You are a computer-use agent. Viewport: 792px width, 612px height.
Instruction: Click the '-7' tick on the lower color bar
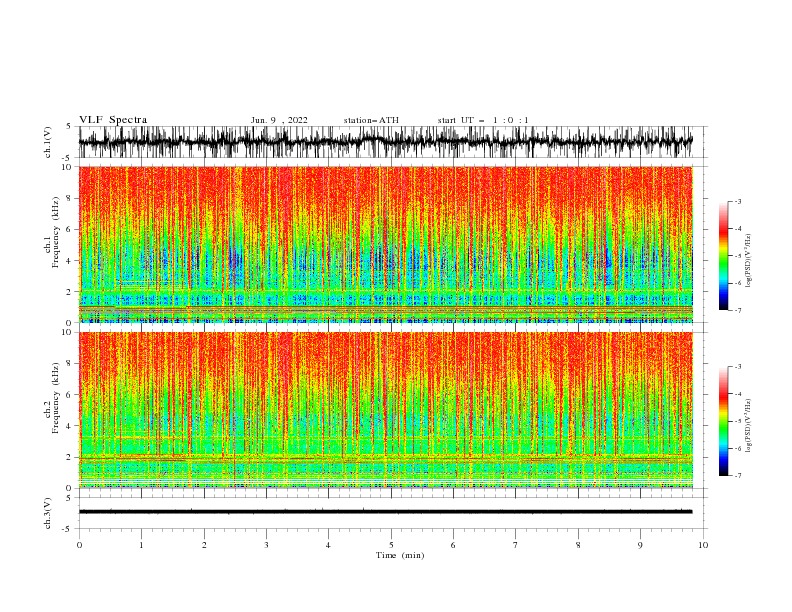tap(737, 476)
